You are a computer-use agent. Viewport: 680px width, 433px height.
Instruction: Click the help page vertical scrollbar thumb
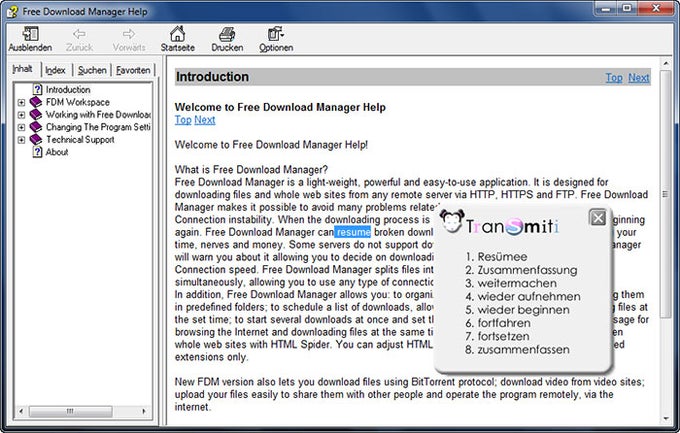[x=666, y=194]
